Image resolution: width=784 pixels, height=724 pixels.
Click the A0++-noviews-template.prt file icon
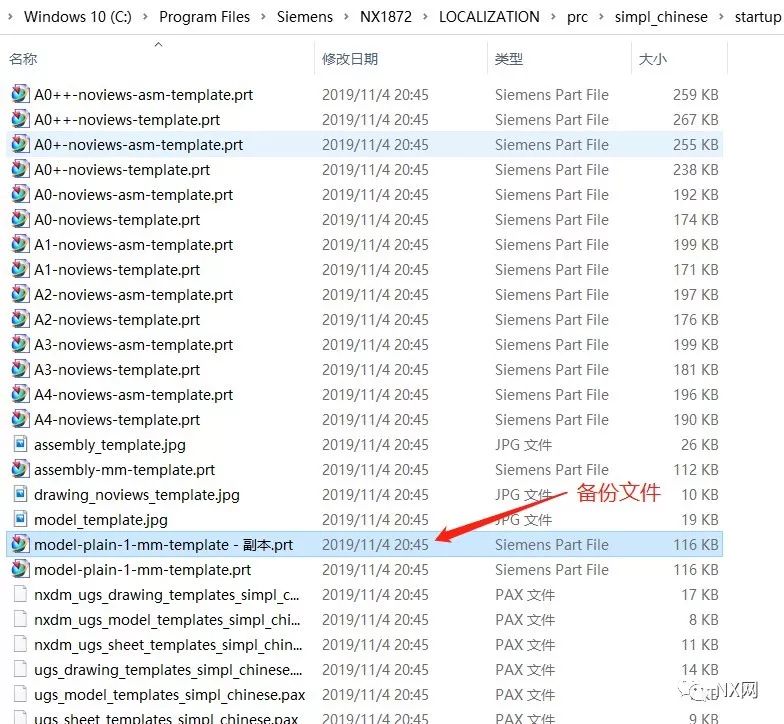(20, 119)
